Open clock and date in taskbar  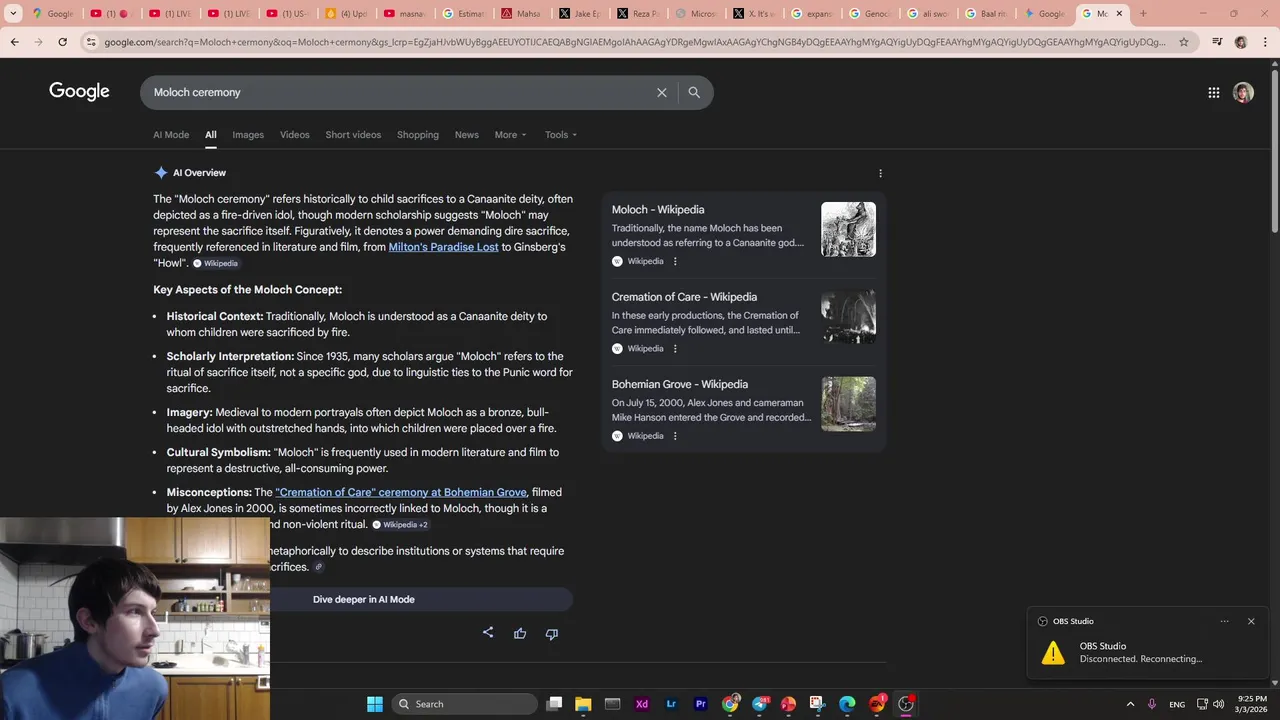(1252, 704)
